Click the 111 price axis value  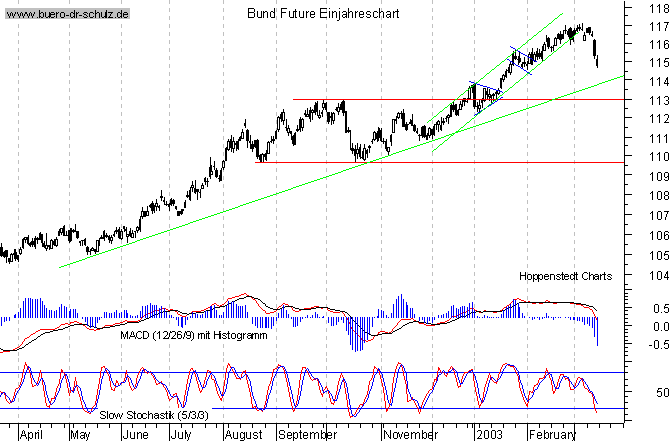(659, 139)
